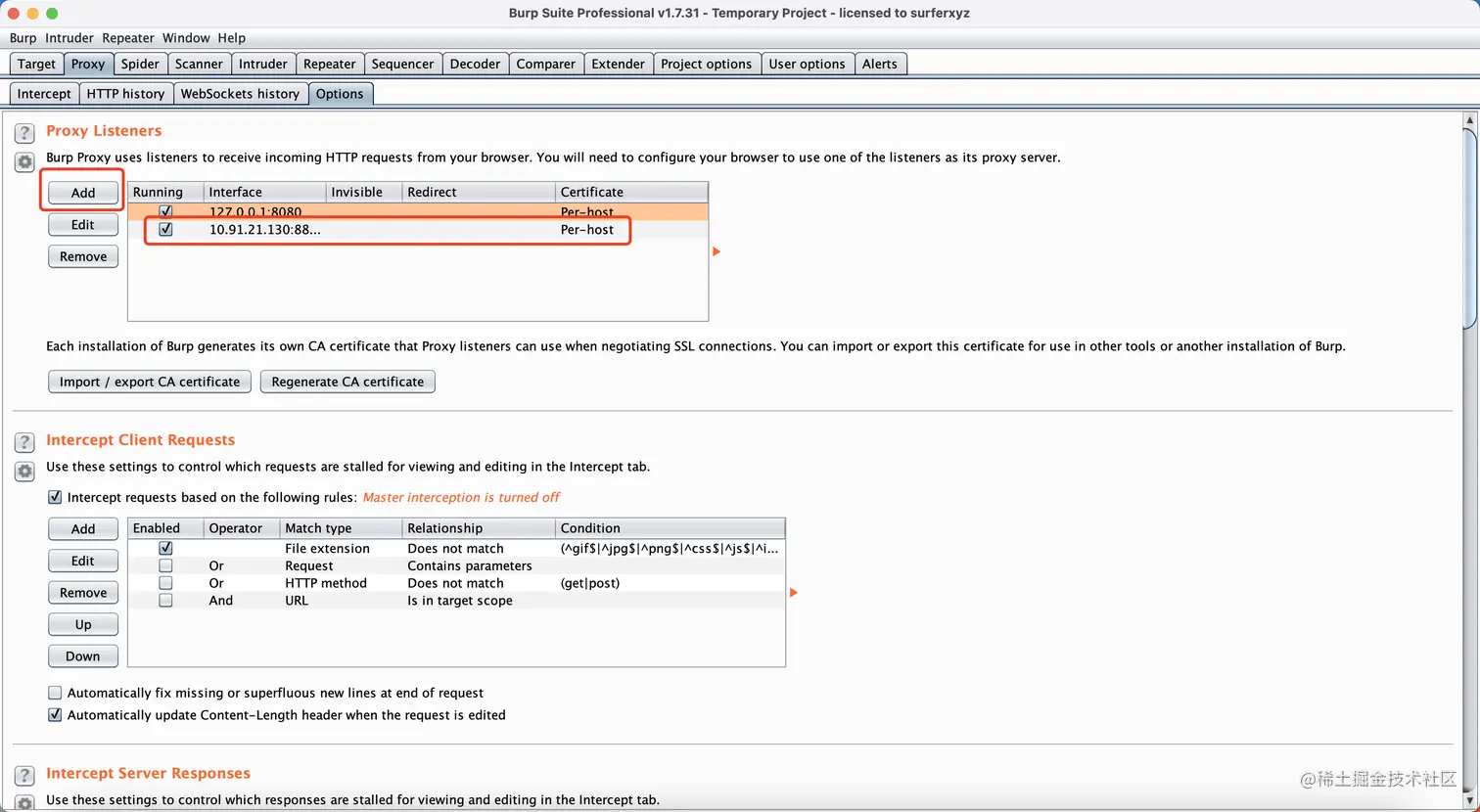
Task: Open the Intruder menu in menu bar
Action: 69,38
